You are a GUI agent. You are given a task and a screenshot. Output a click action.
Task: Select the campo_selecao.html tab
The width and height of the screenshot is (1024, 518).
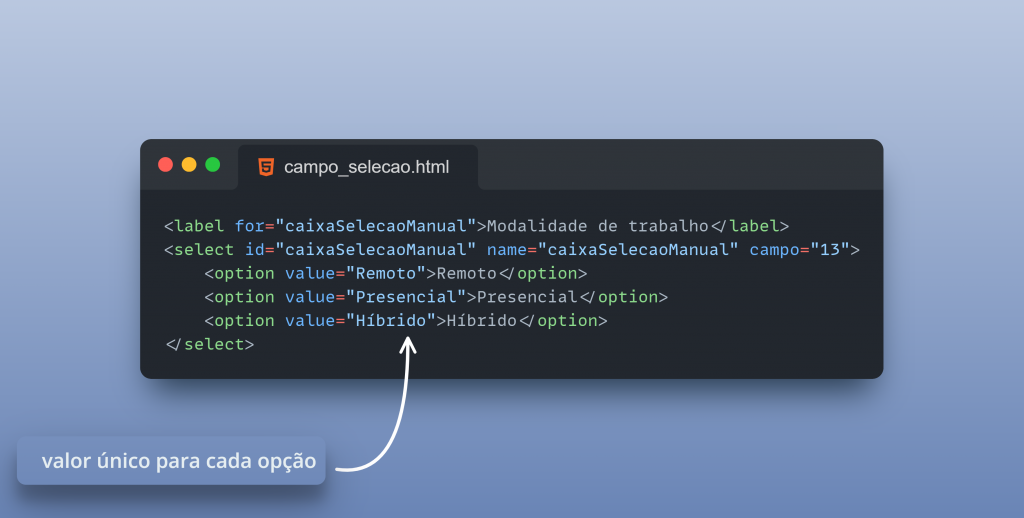click(358, 168)
